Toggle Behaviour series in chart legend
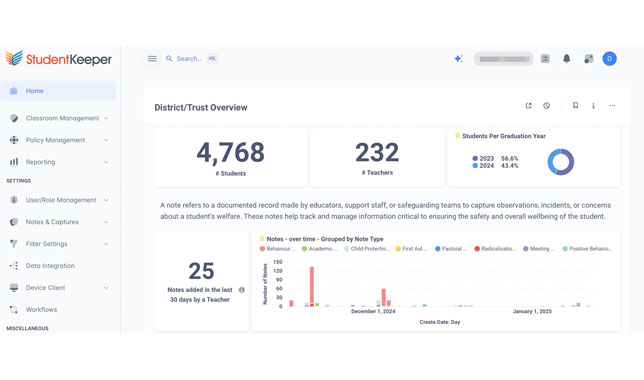 (278, 249)
